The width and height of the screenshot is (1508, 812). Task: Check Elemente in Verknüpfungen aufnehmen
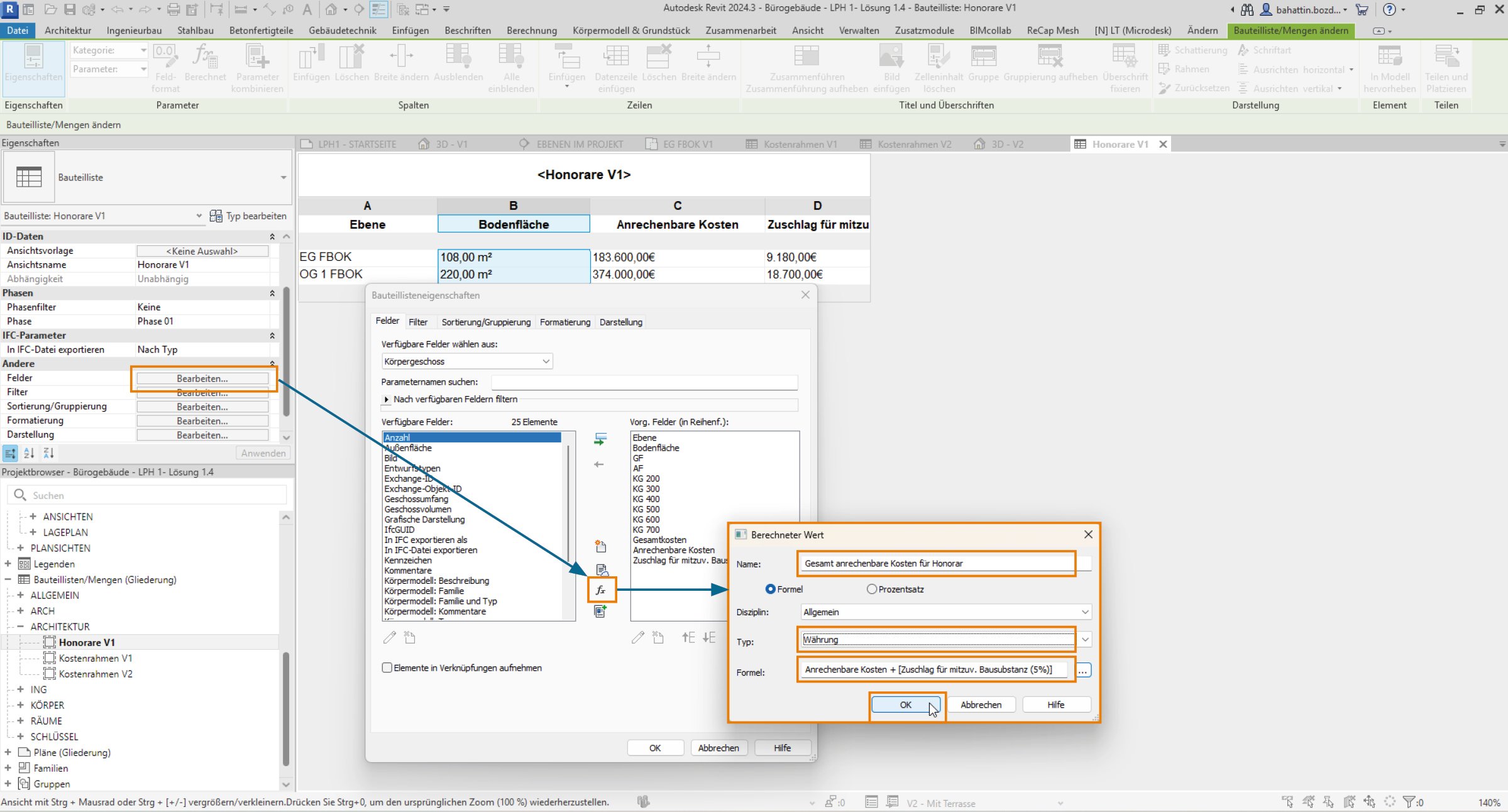[x=387, y=667]
